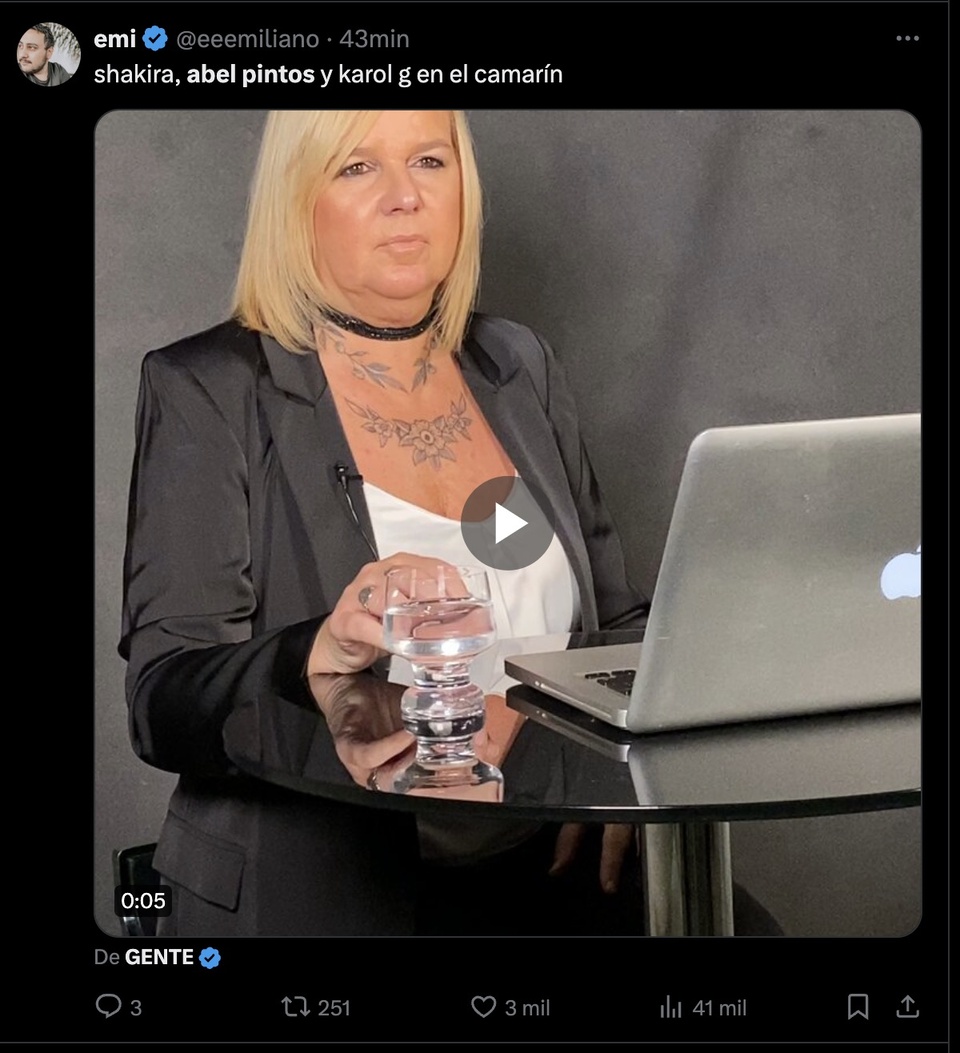Bookmark this post
The height and width of the screenshot is (1053, 960).
[858, 1007]
